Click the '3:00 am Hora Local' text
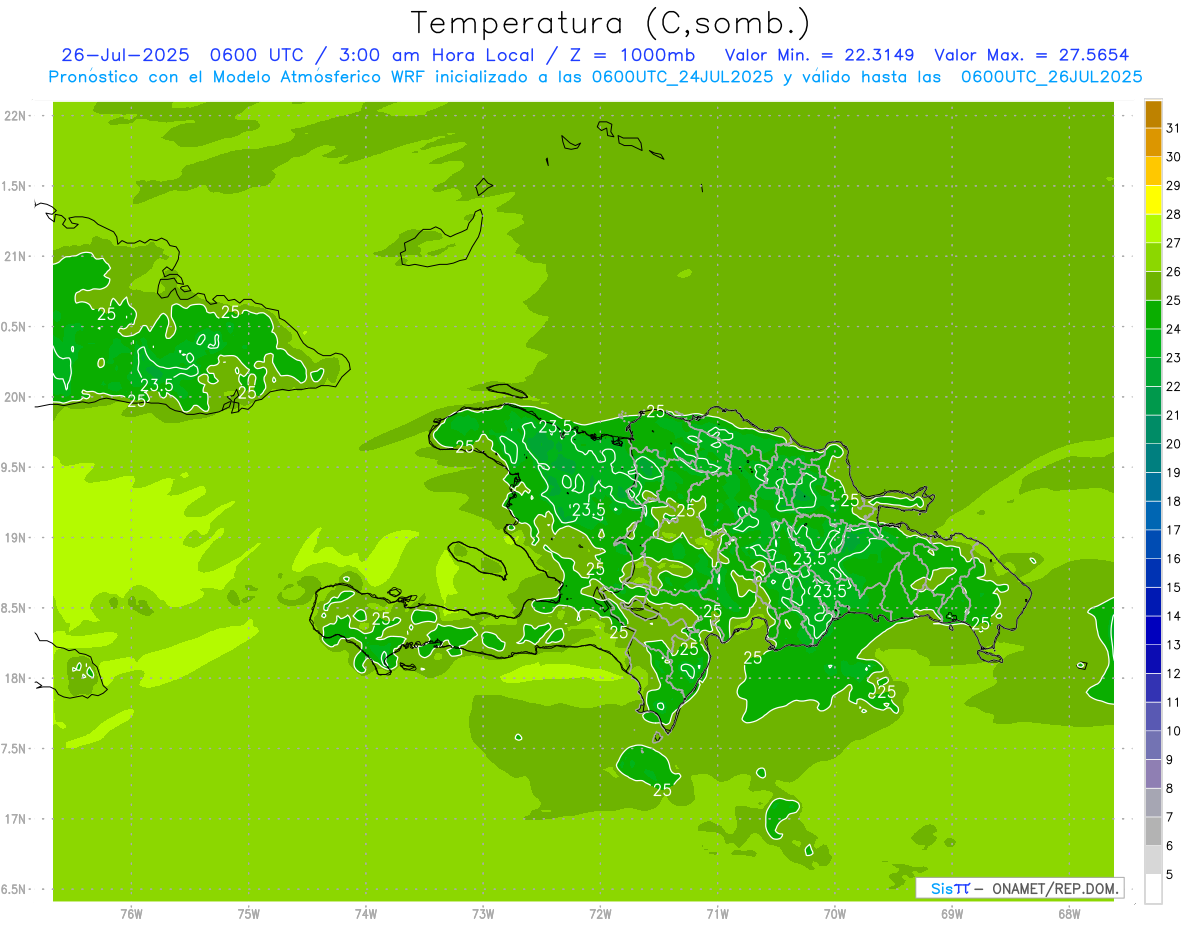The height and width of the screenshot is (927, 1200). tap(438, 55)
